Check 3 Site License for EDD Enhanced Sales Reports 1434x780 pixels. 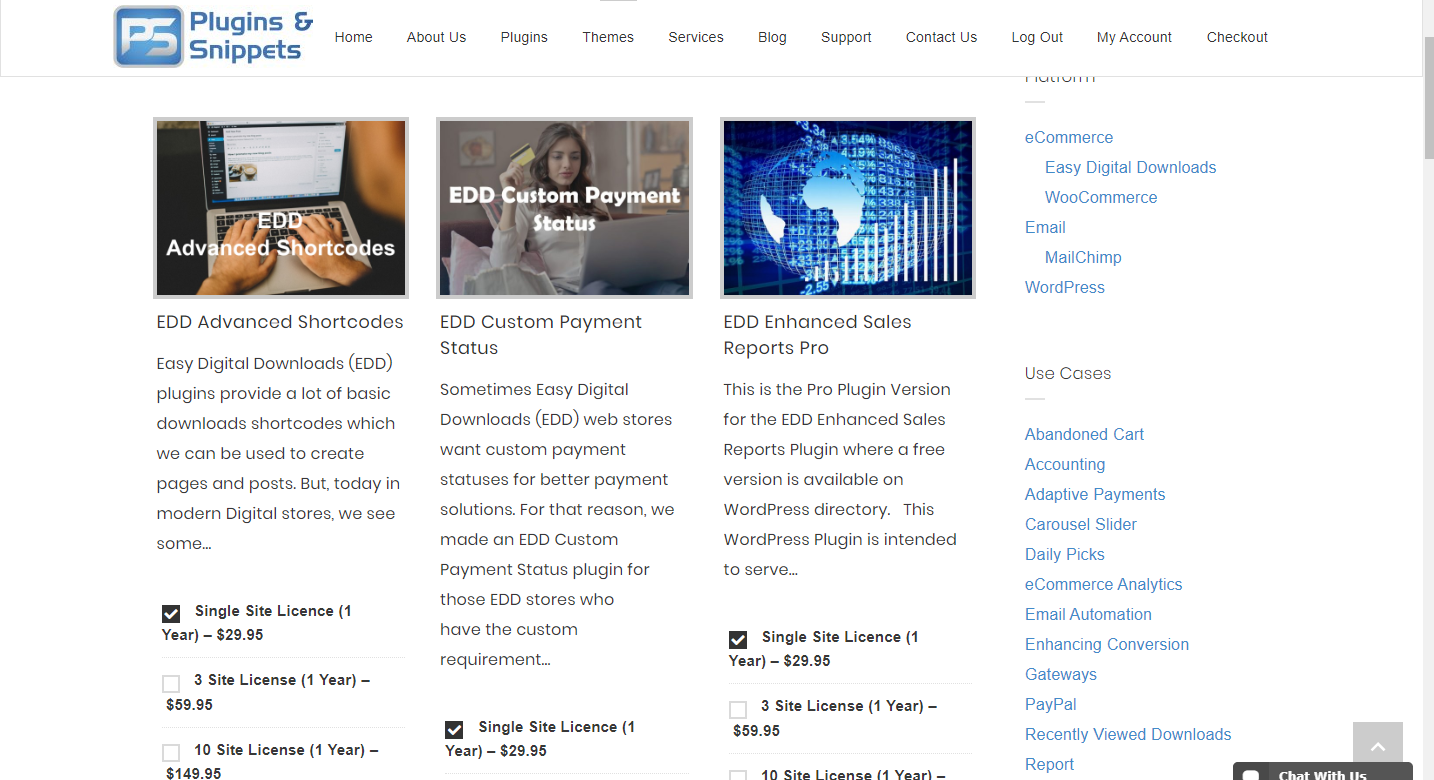click(x=738, y=709)
